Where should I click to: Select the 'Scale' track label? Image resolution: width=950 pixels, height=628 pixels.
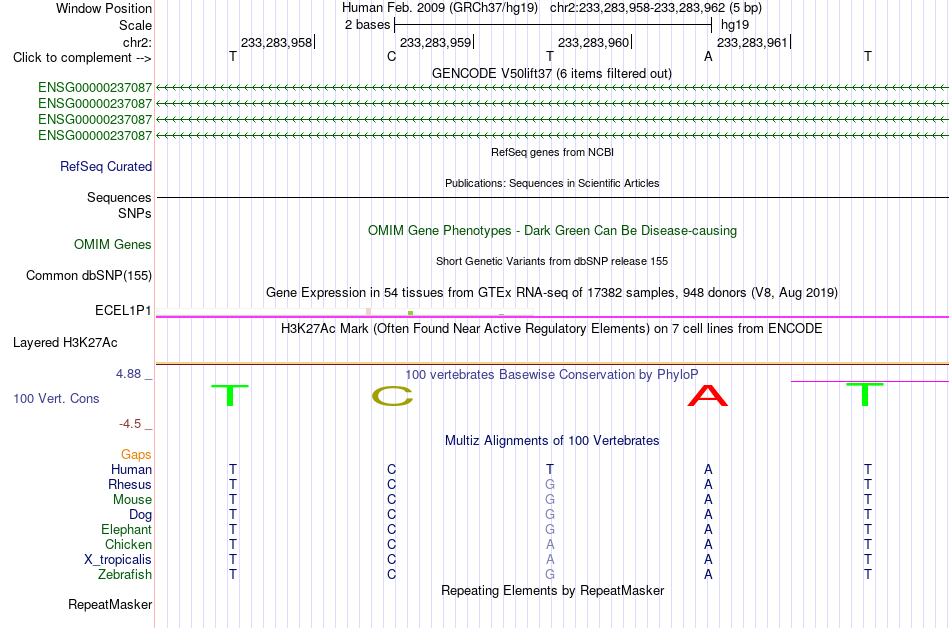[x=135, y=25]
